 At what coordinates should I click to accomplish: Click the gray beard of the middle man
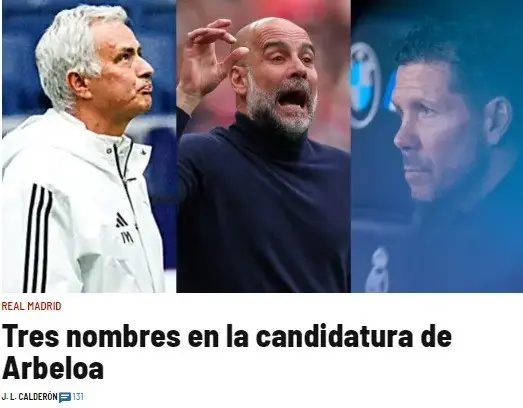point(280,105)
